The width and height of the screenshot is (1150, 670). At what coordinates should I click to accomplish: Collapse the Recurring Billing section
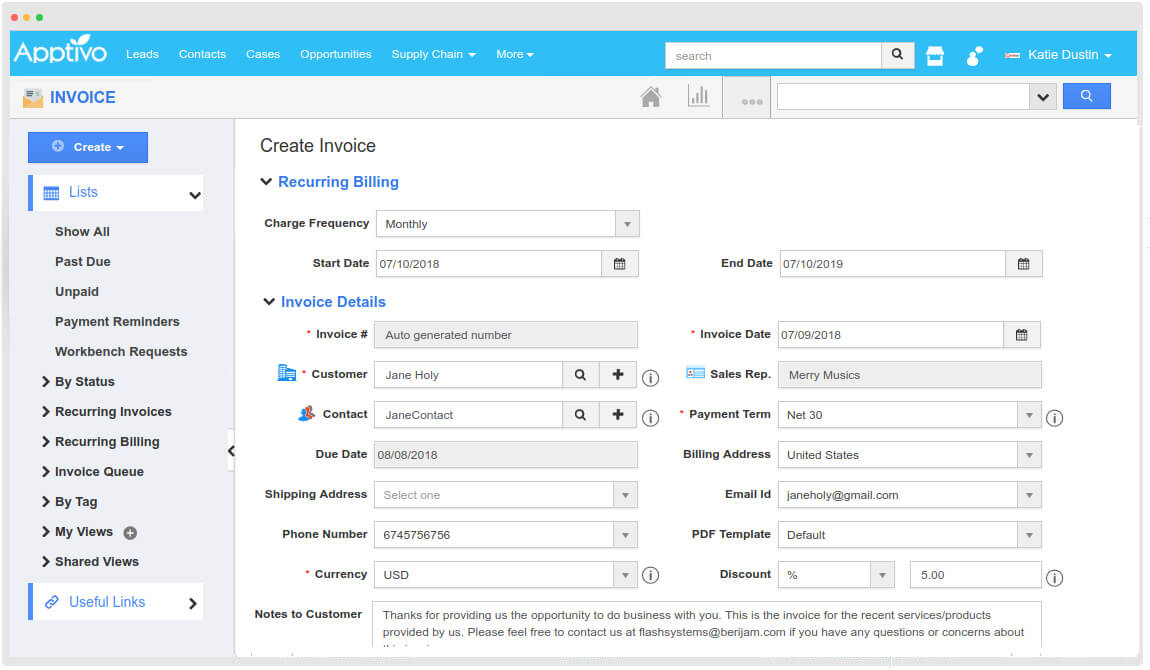coord(266,182)
